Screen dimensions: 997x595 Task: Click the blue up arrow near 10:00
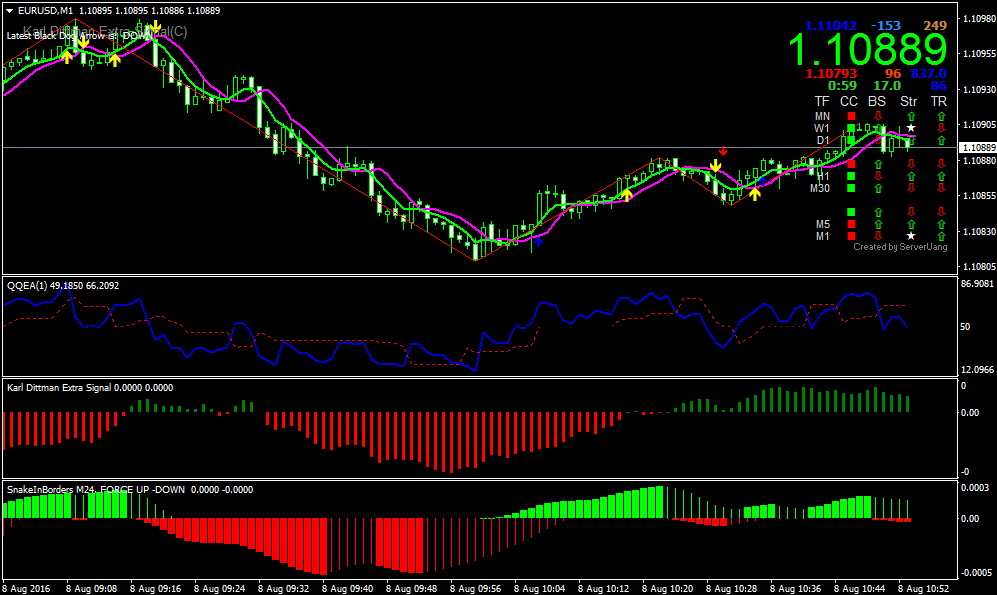coord(538,240)
